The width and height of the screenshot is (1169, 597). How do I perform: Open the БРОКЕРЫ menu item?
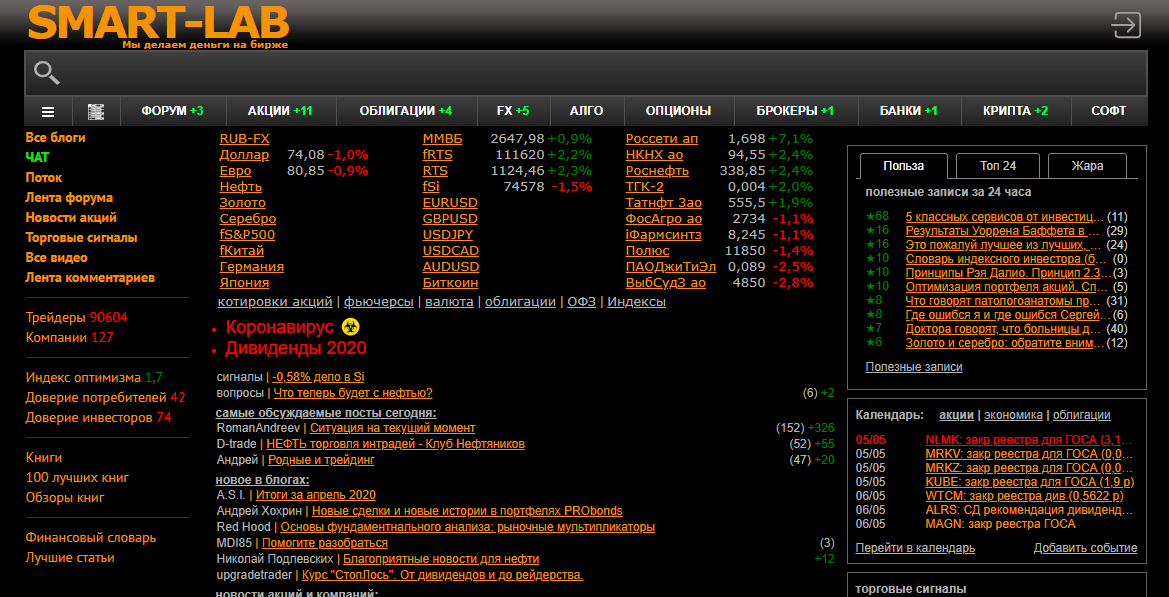(795, 111)
